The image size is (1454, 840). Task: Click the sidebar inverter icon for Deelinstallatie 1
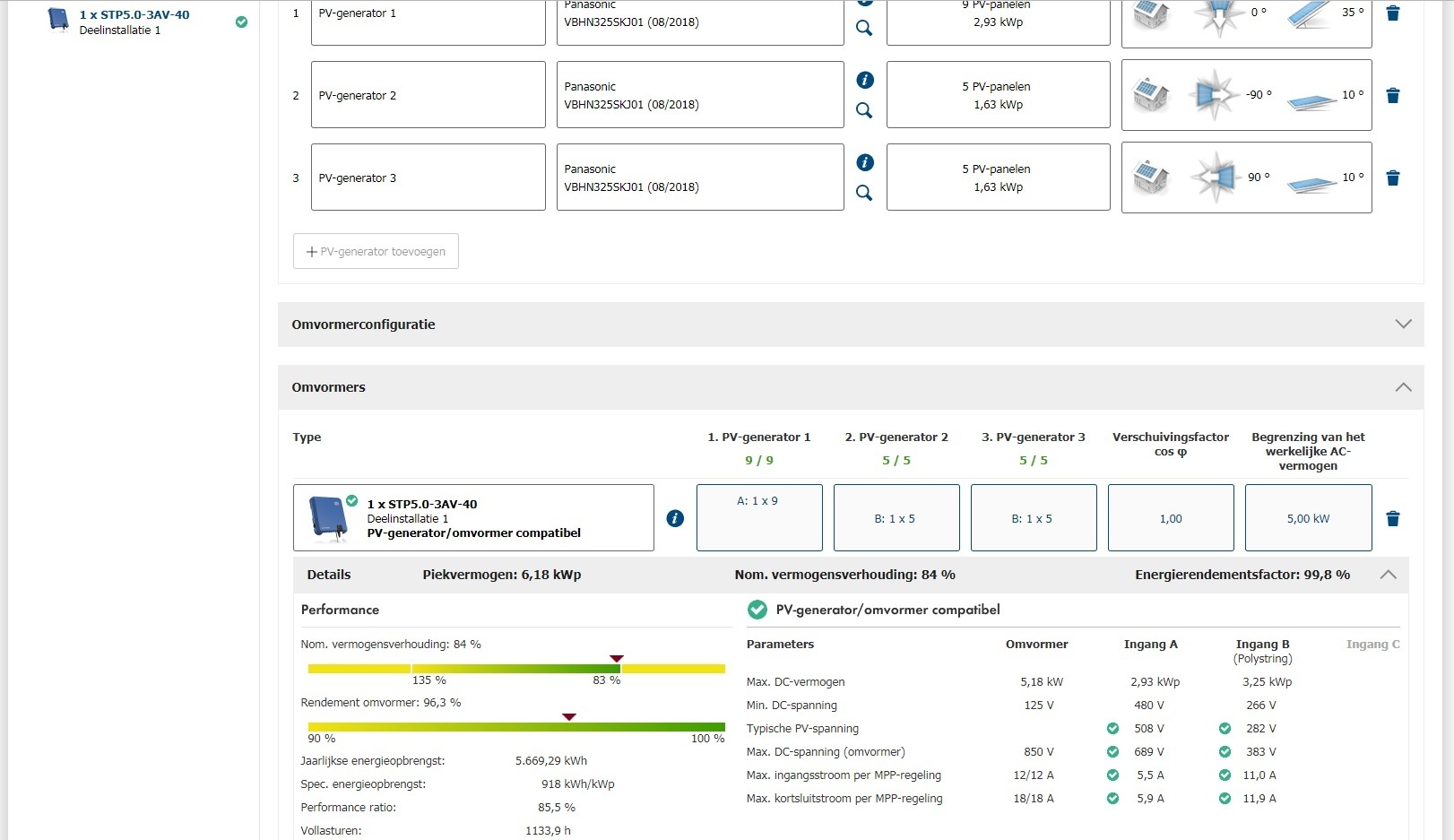tap(58, 20)
